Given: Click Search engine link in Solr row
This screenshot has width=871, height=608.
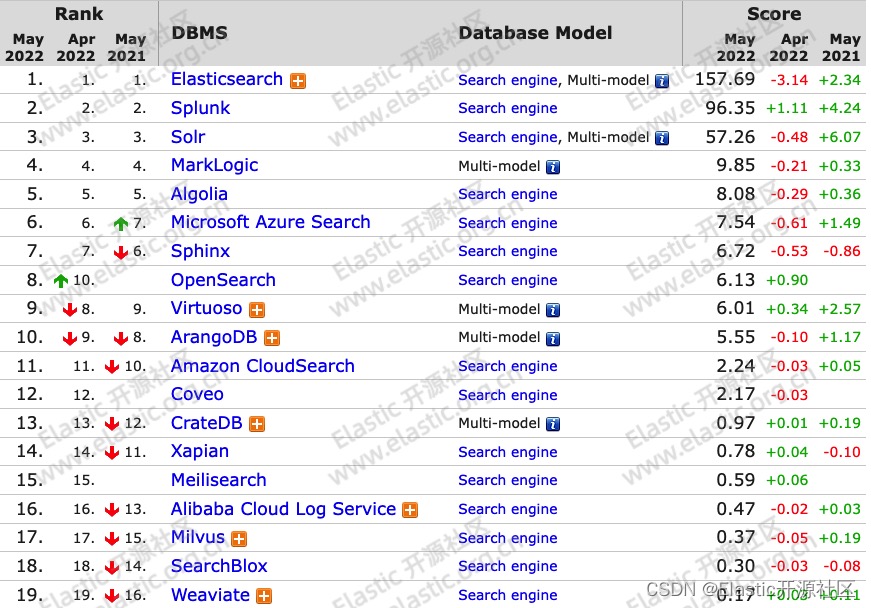Looking at the screenshot, I should 508,137.
